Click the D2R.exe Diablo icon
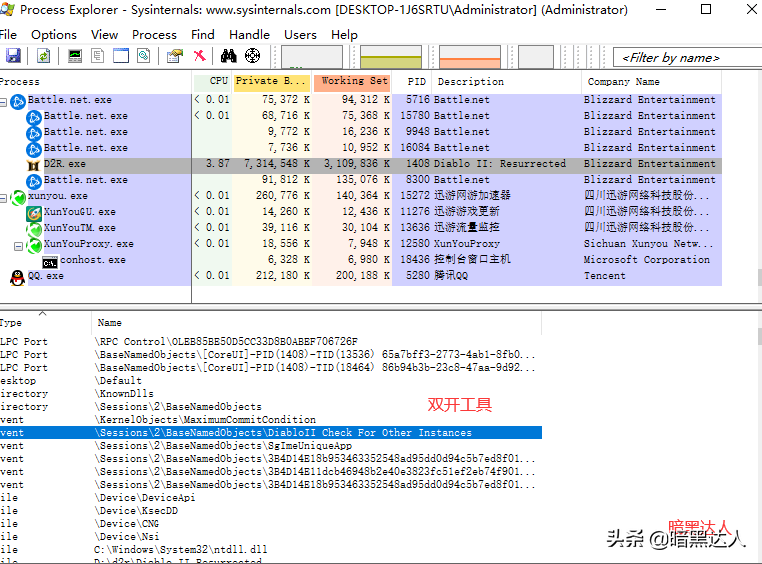 [33, 166]
